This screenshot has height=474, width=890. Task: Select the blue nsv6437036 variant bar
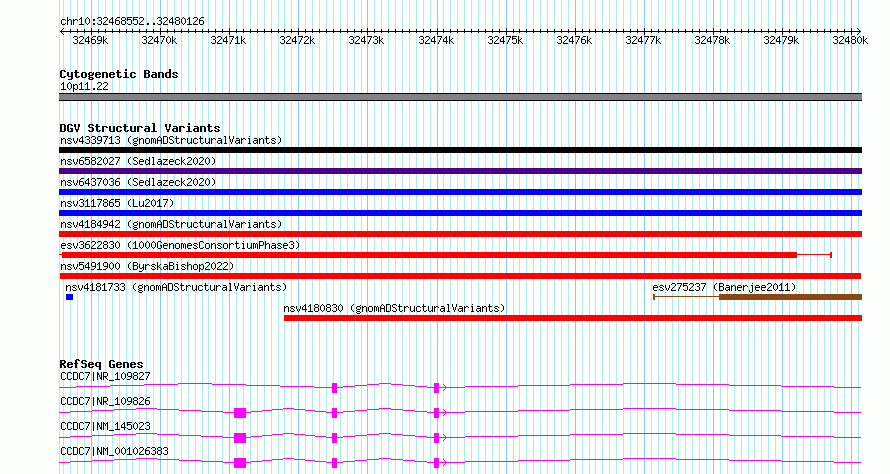click(460, 192)
